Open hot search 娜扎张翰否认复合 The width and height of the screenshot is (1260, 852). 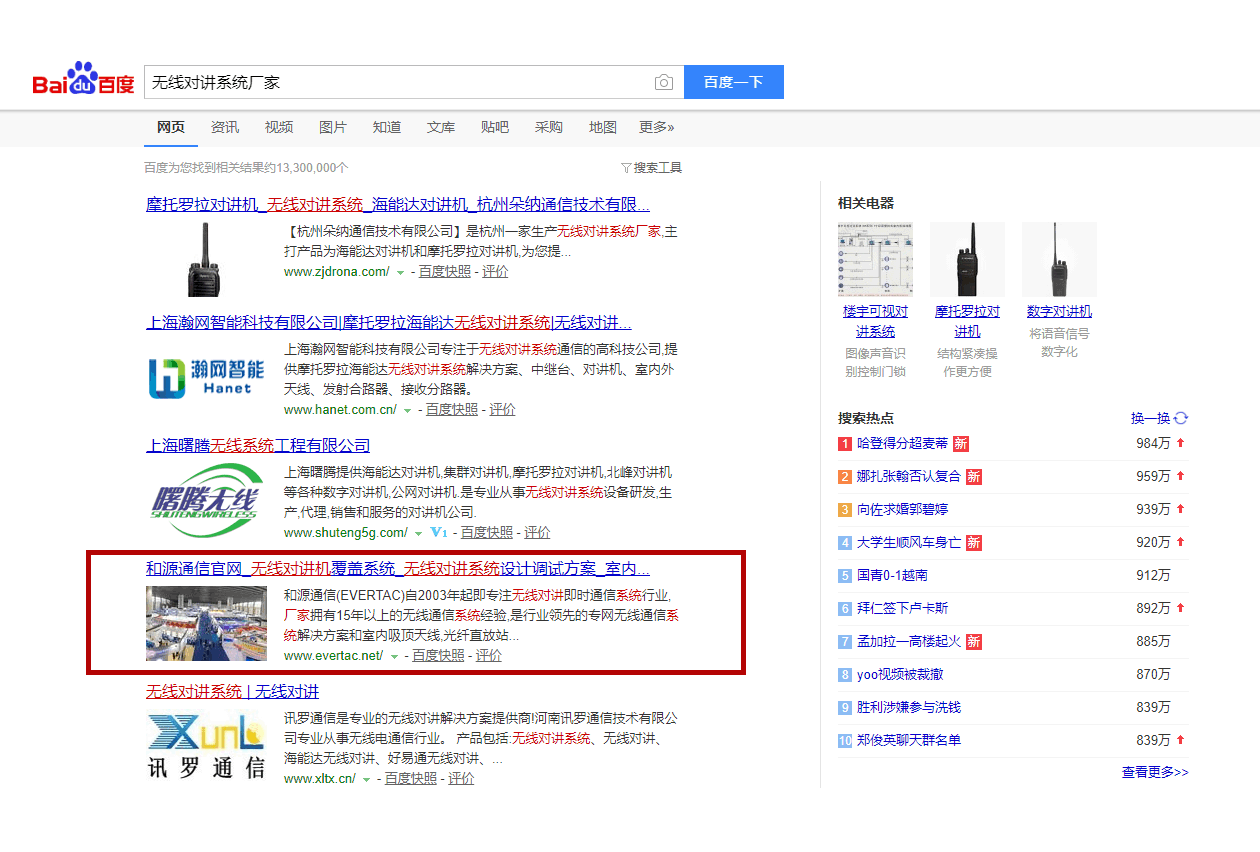click(x=909, y=476)
